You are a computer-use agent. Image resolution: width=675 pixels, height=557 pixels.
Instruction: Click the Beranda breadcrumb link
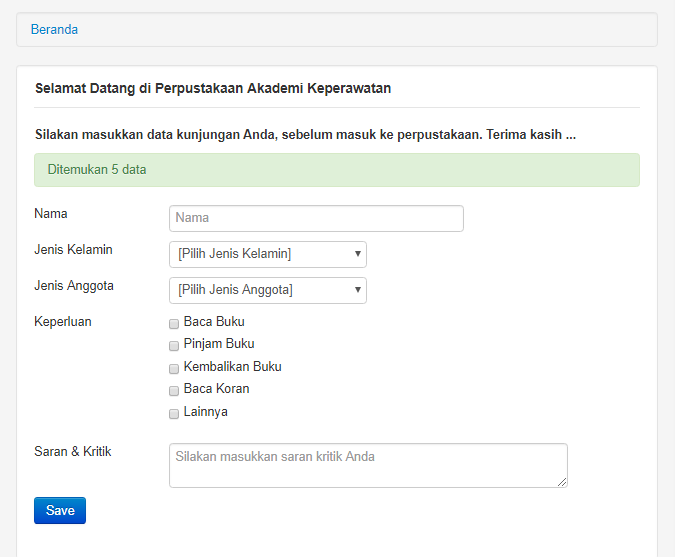tap(54, 30)
